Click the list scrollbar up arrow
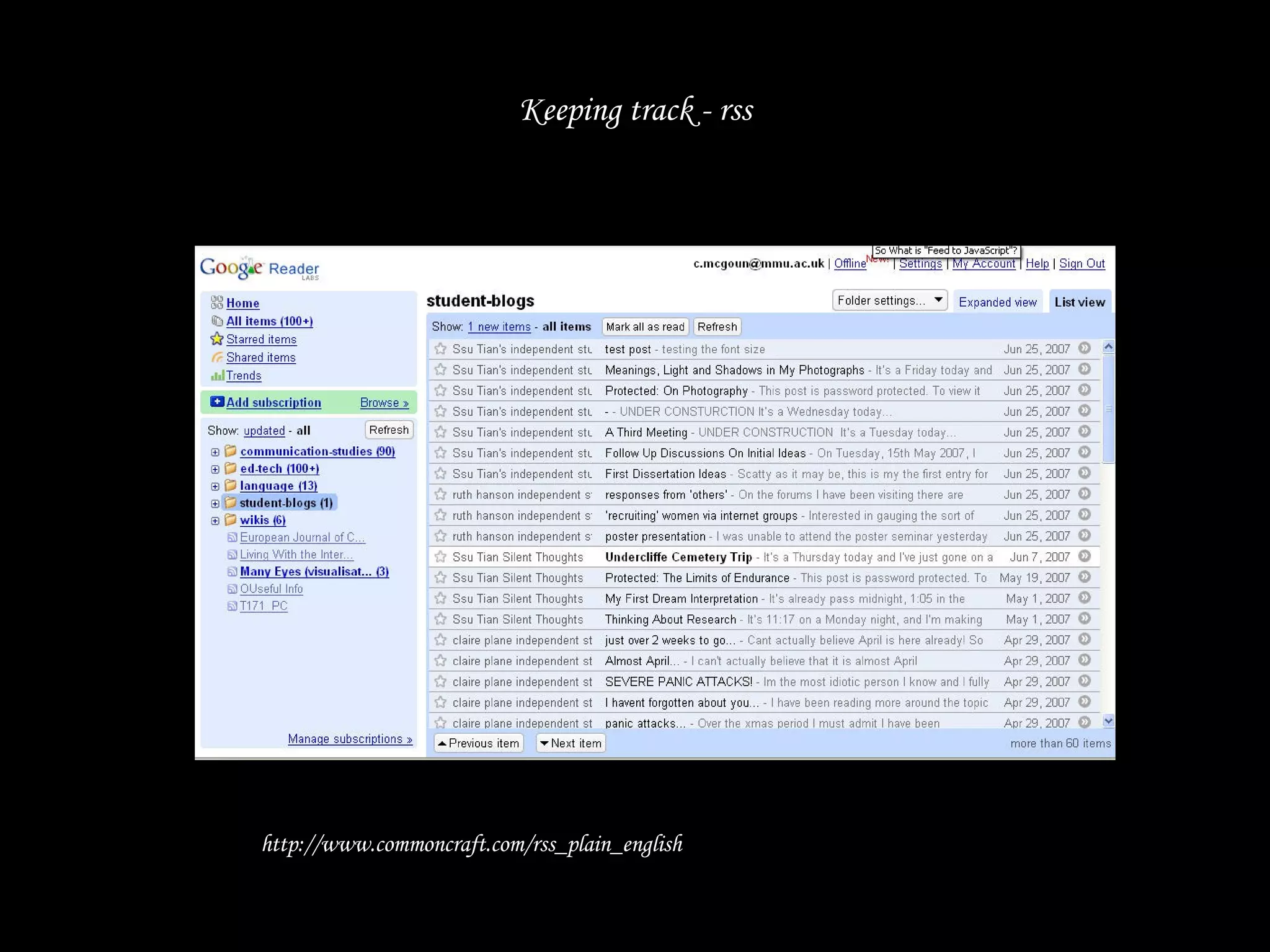The height and width of the screenshot is (952, 1270). click(x=1109, y=347)
